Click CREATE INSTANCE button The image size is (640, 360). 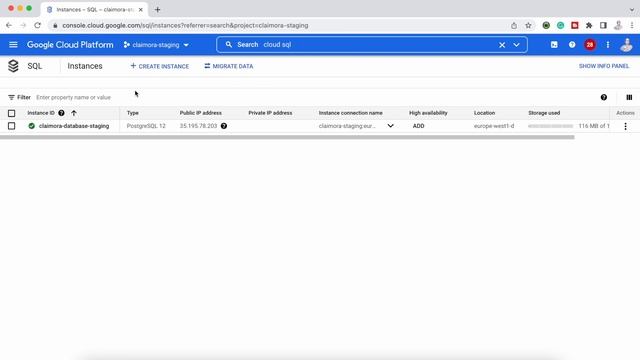(160, 66)
